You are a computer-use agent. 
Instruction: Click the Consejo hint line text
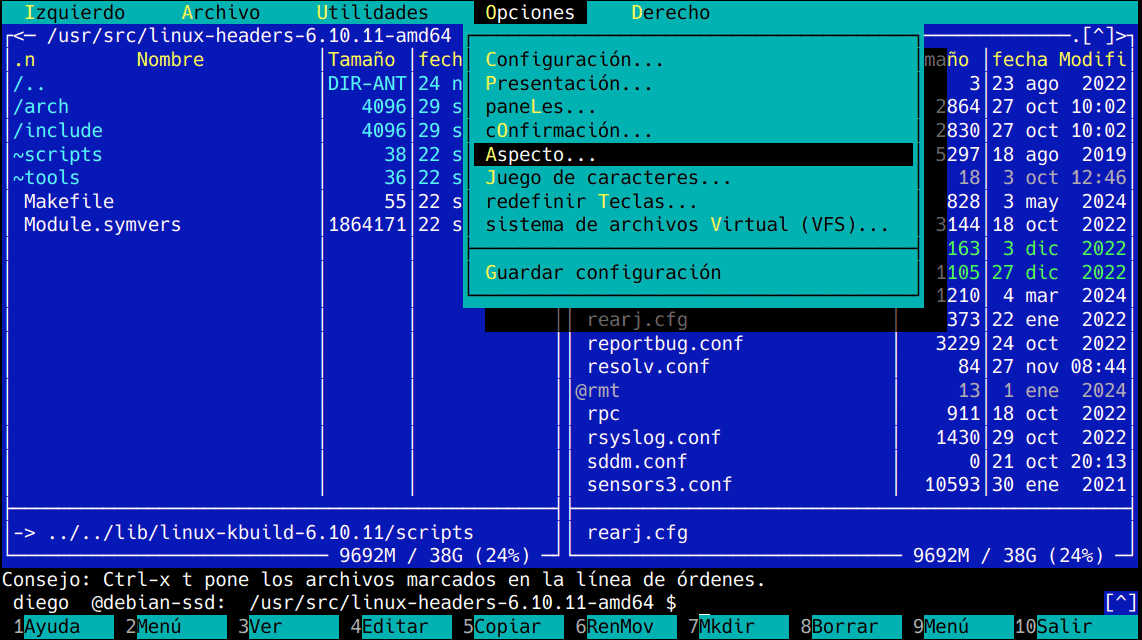tap(384, 580)
